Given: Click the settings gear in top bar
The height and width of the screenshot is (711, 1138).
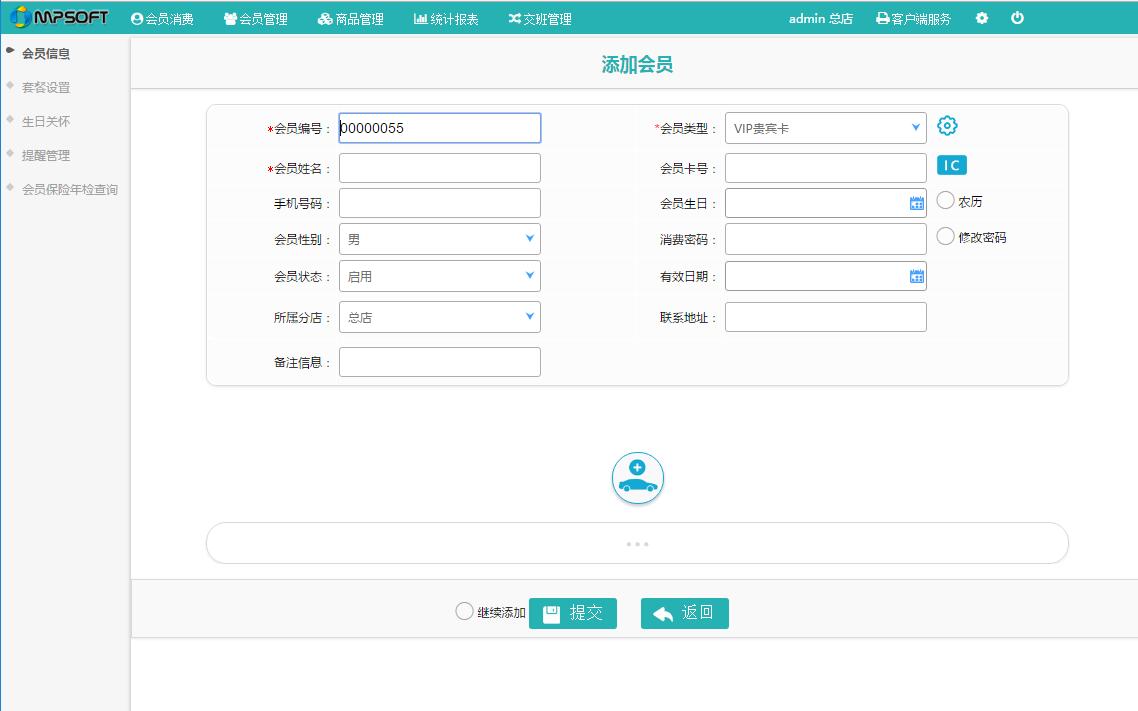Looking at the screenshot, I should coord(982,18).
